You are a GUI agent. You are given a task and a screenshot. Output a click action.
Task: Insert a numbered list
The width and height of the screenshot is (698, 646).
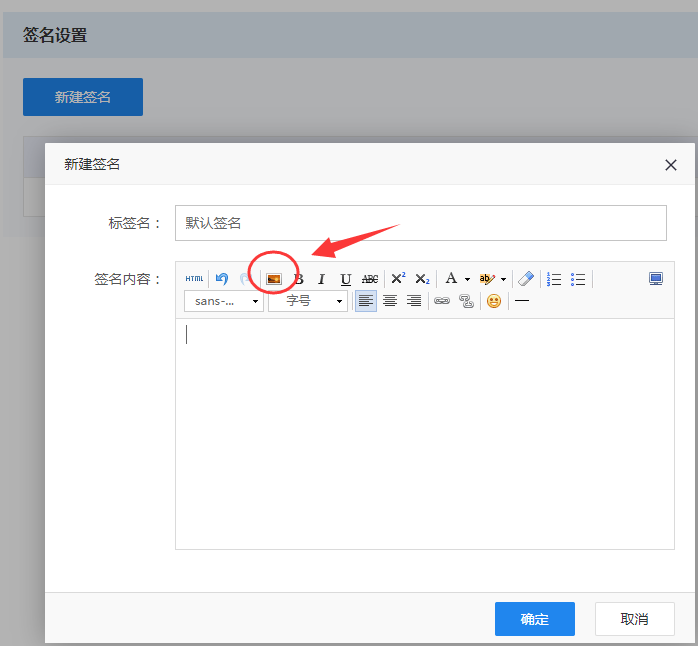[x=554, y=279]
